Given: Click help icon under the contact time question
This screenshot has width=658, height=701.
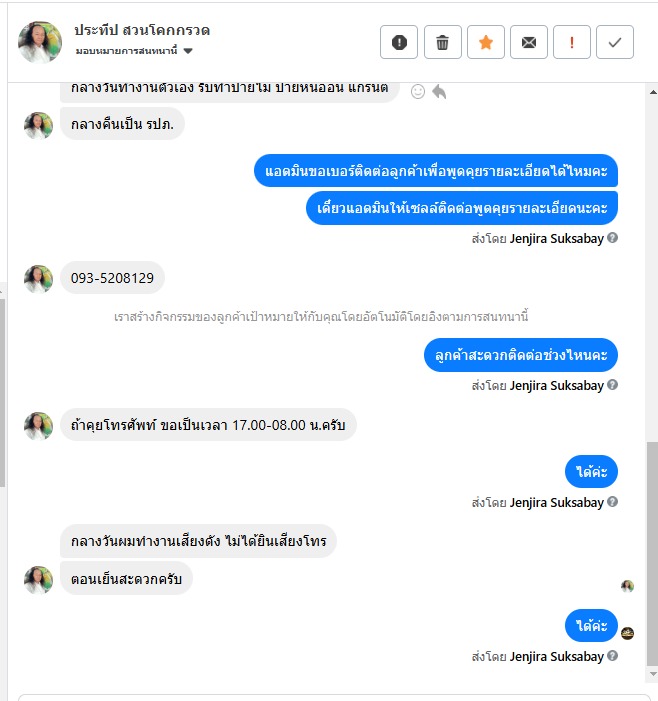Looking at the screenshot, I should 613,384.
